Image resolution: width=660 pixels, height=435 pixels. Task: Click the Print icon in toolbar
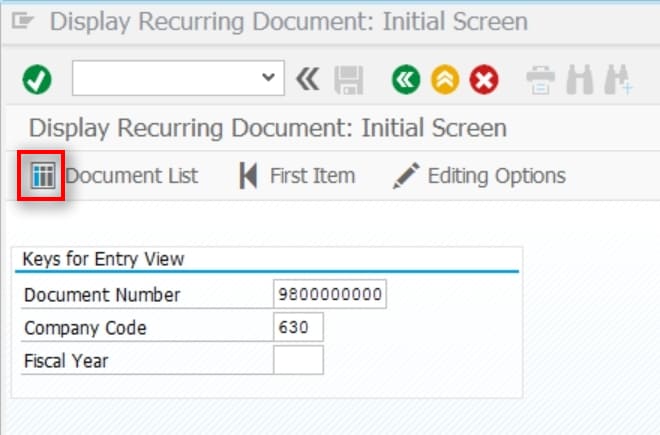click(x=540, y=79)
